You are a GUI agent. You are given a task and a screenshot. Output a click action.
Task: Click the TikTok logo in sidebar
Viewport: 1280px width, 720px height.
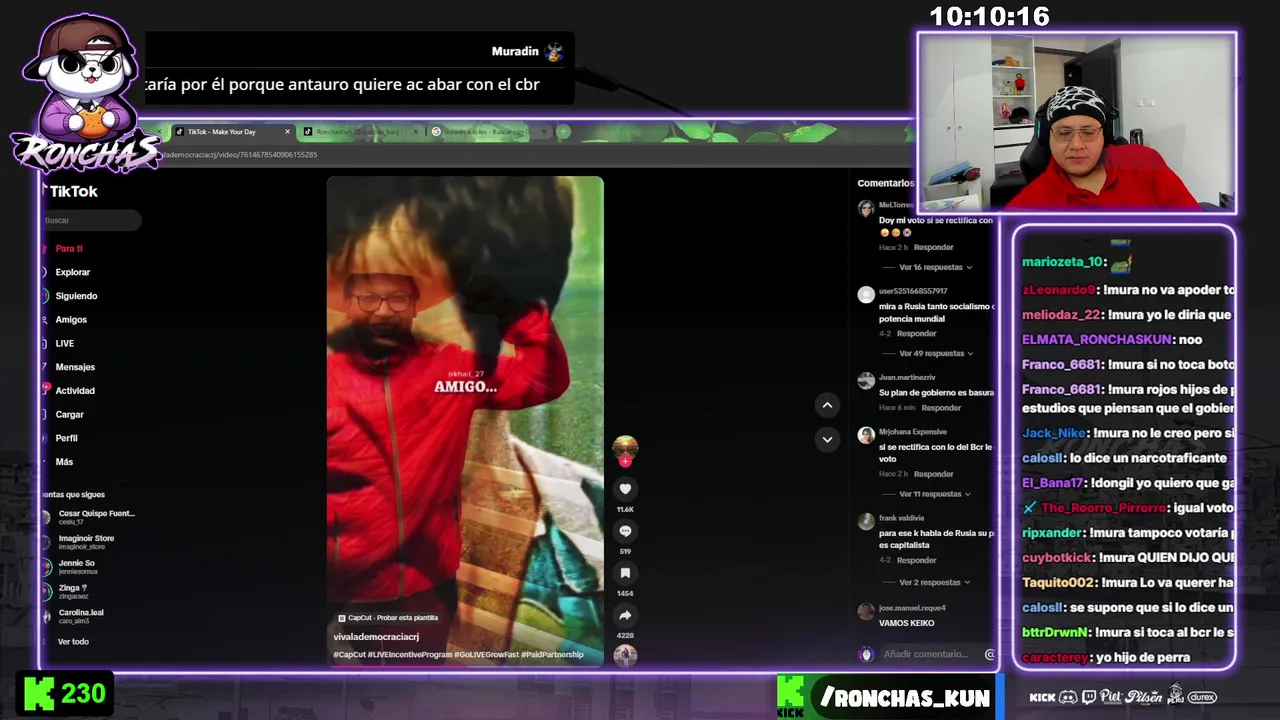point(72,191)
